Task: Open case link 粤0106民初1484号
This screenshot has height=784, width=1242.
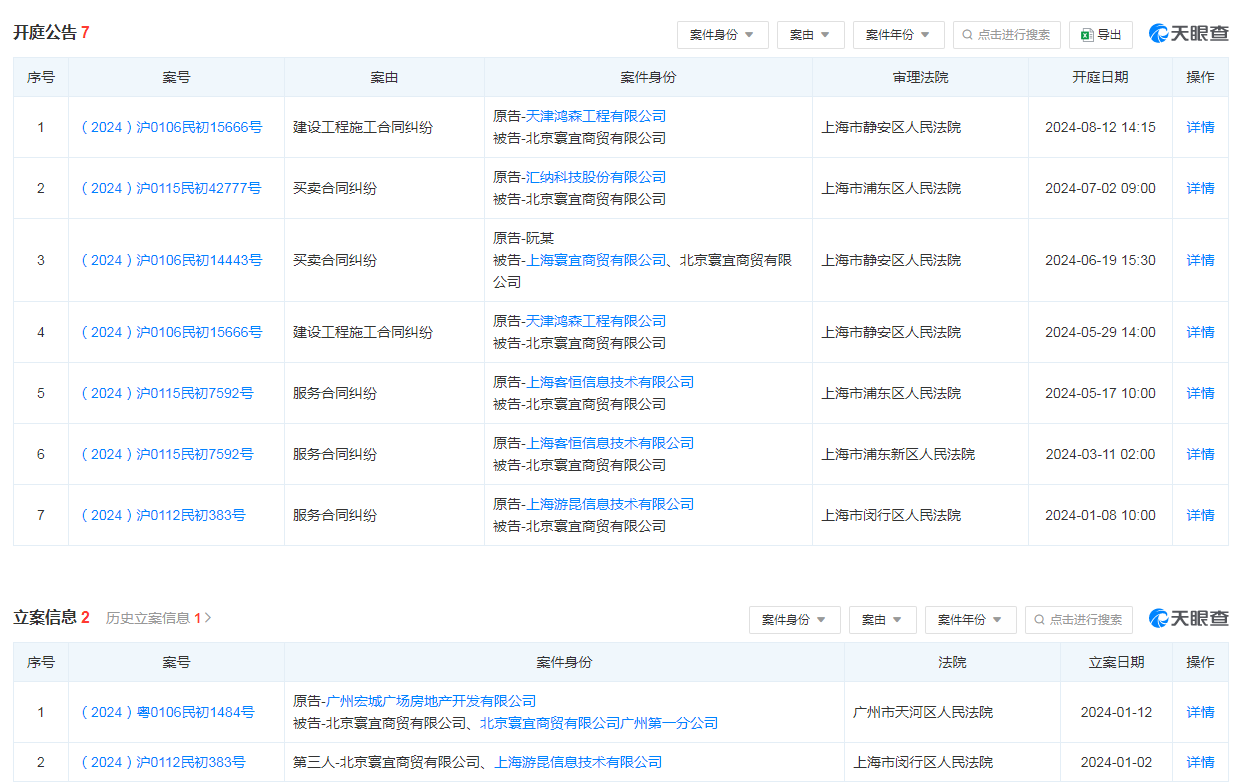Action: pos(167,712)
